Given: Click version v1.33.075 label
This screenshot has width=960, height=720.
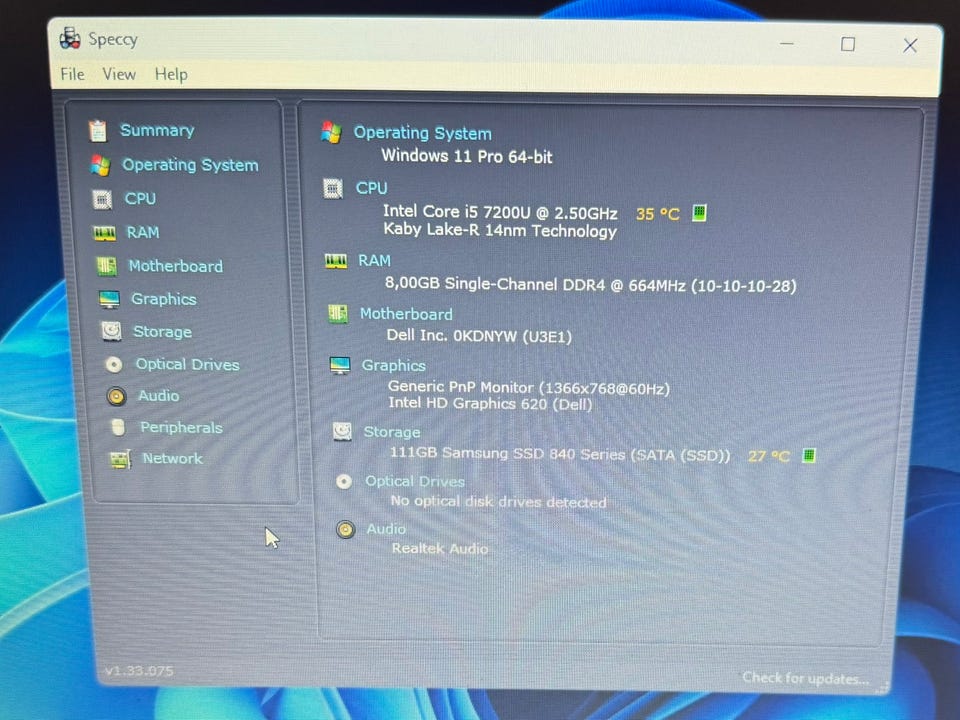Looking at the screenshot, I should 139,671.
